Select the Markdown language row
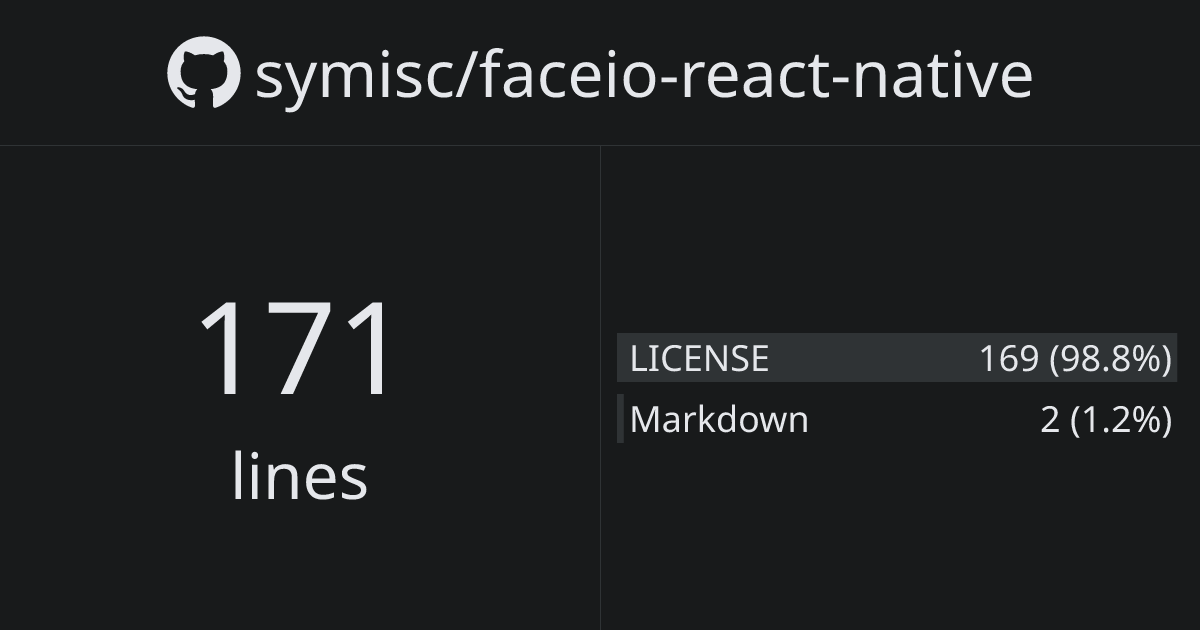This screenshot has height=630, width=1200. point(897,419)
